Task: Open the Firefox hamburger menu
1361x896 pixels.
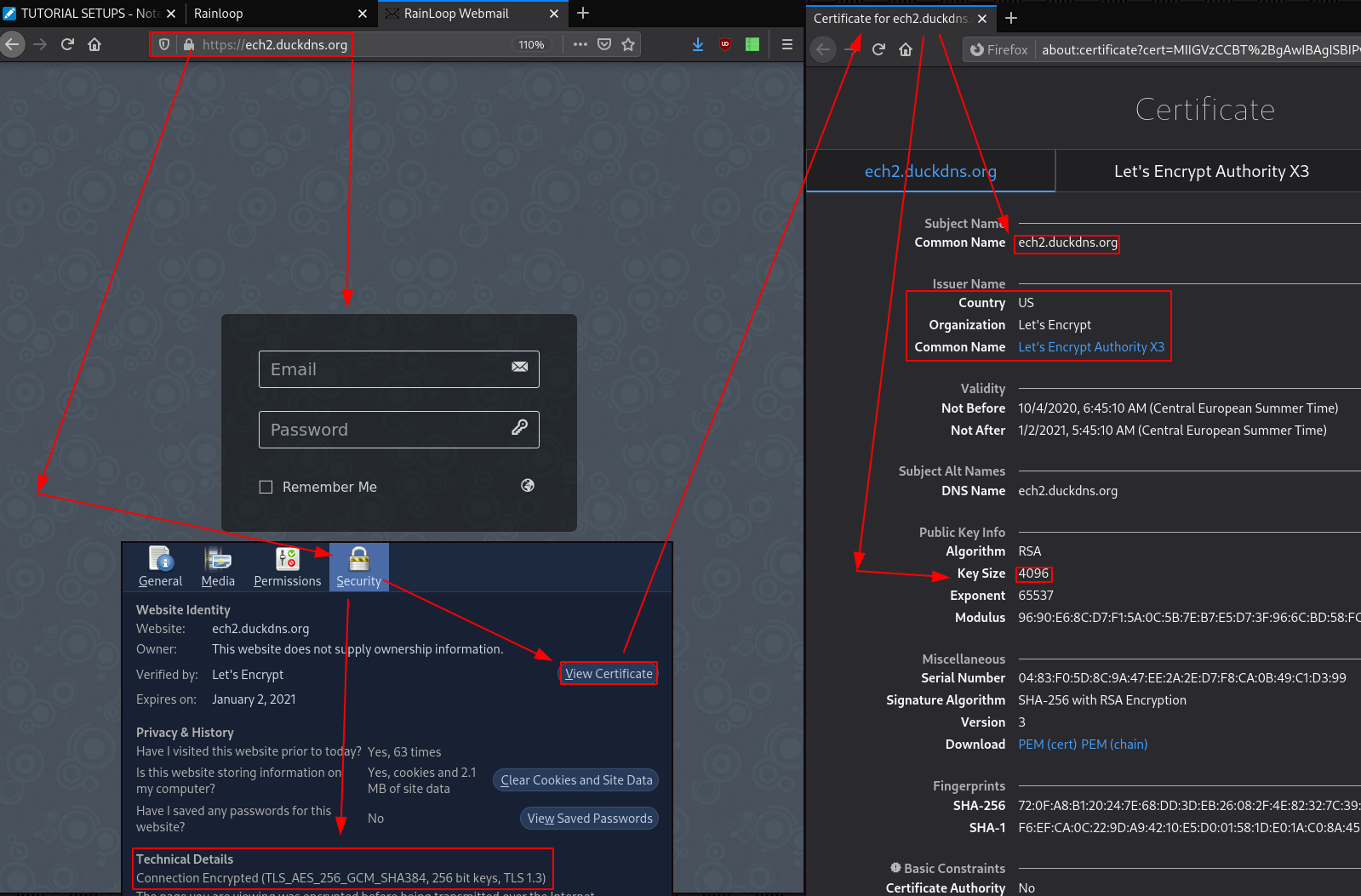Action: 787,44
